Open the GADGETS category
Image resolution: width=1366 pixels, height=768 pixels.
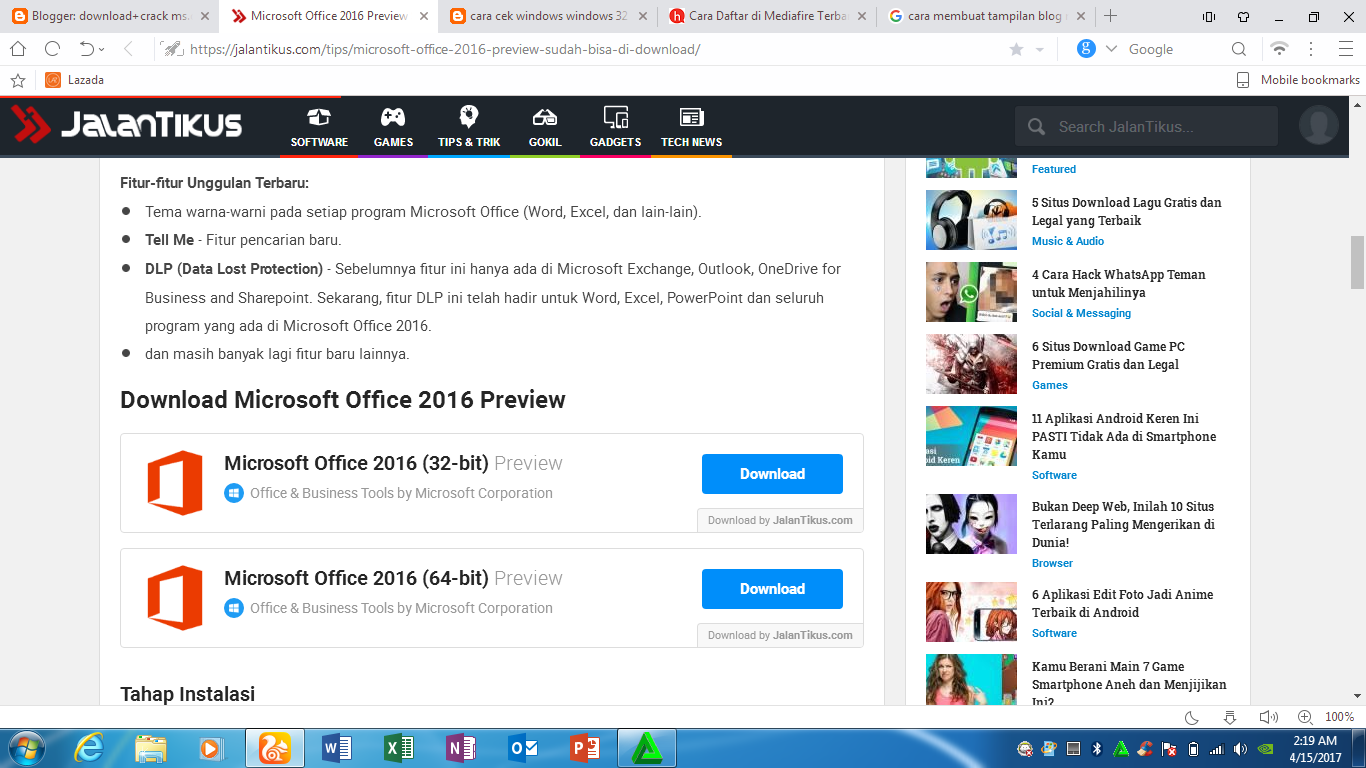[615, 128]
